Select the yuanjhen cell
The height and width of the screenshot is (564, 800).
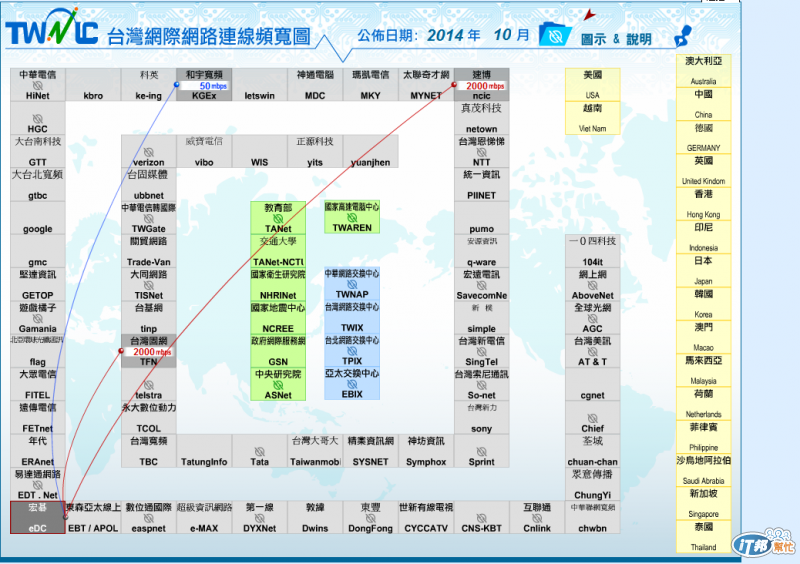pos(370,151)
